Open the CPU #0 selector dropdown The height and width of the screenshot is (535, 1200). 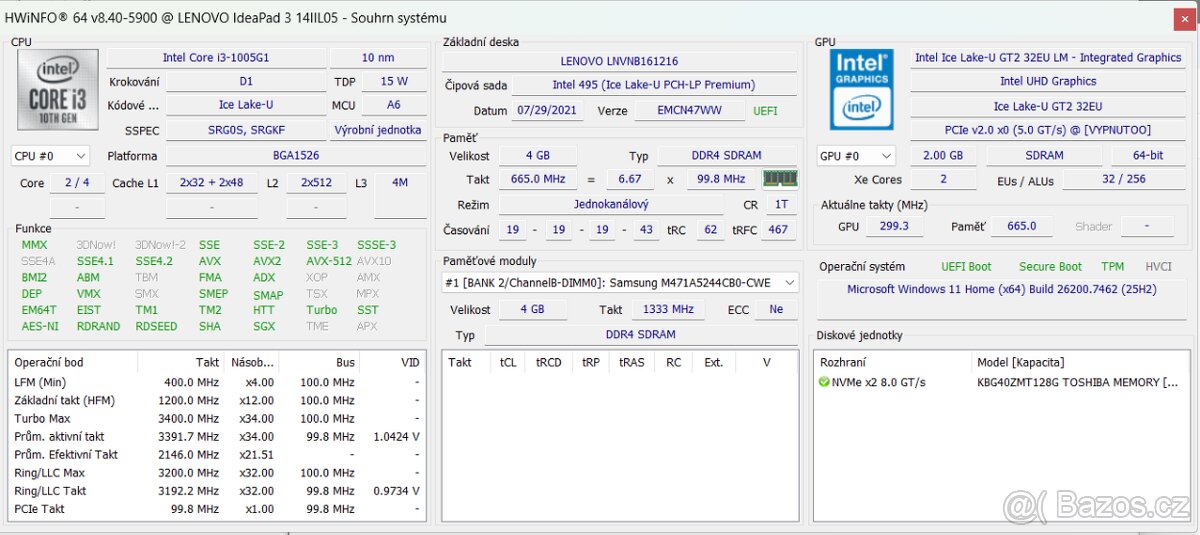tap(50, 156)
